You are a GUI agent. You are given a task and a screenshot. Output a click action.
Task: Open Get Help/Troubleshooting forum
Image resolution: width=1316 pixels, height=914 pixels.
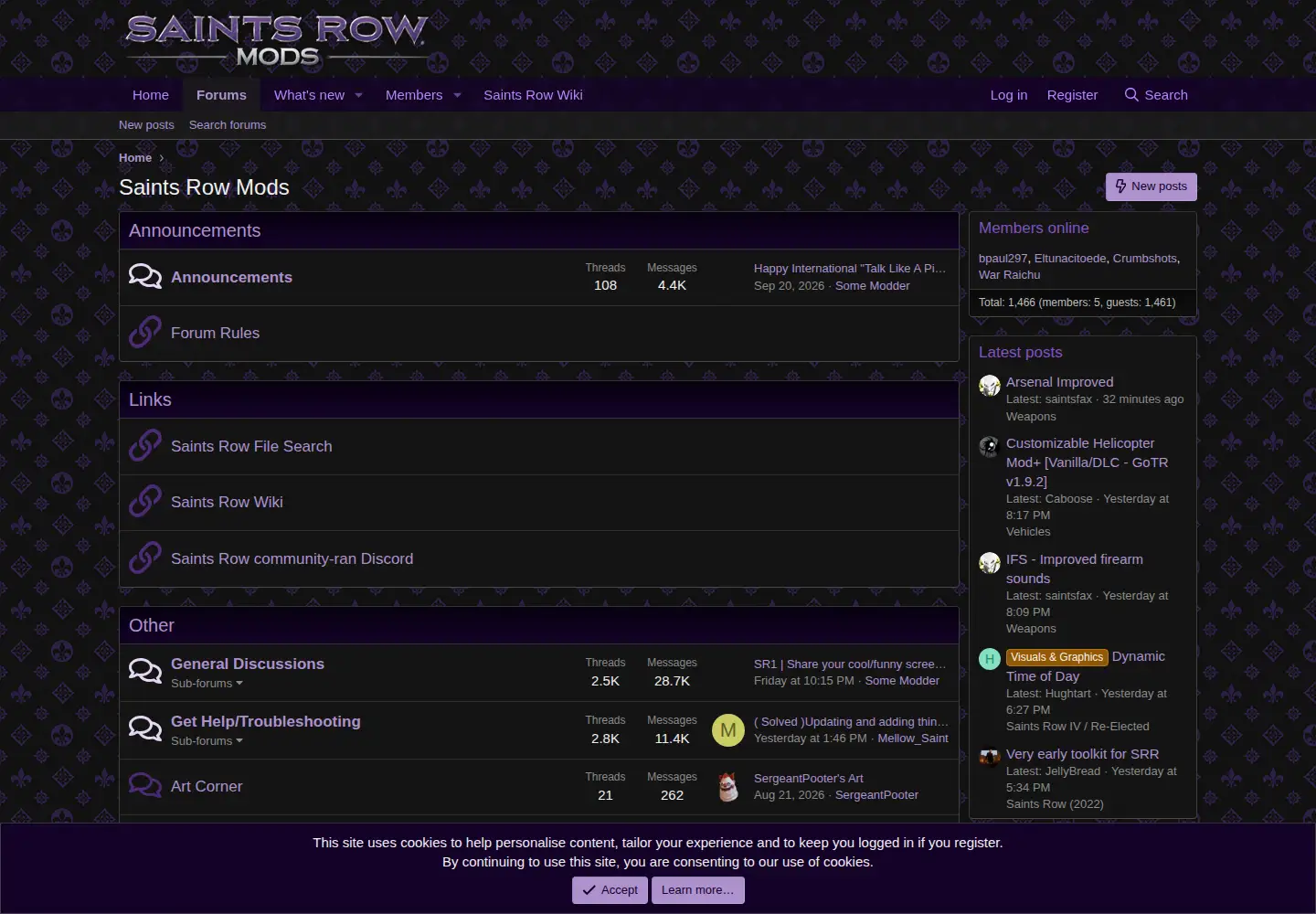click(266, 721)
